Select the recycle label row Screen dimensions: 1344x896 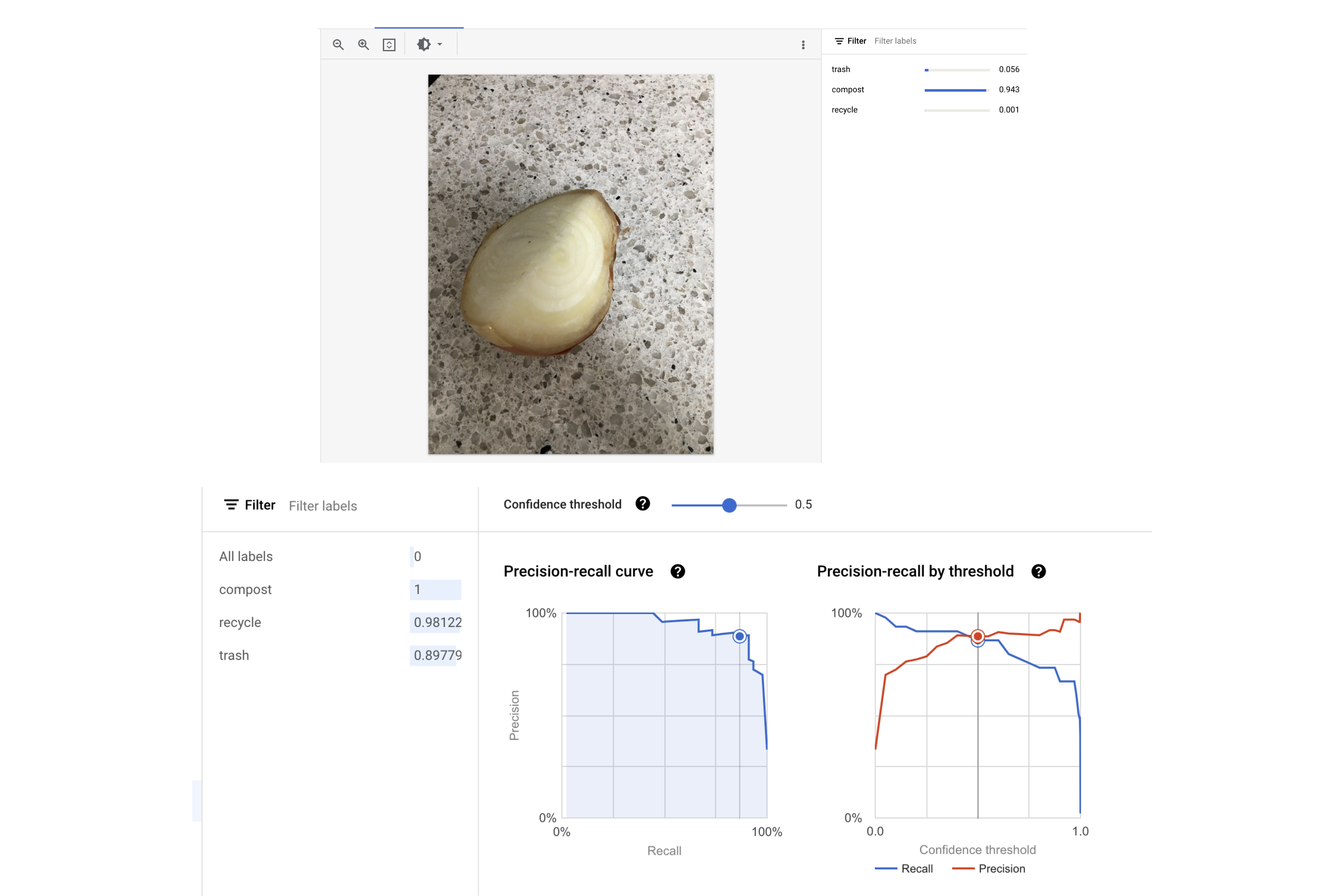pyautogui.click(x=240, y=623)
